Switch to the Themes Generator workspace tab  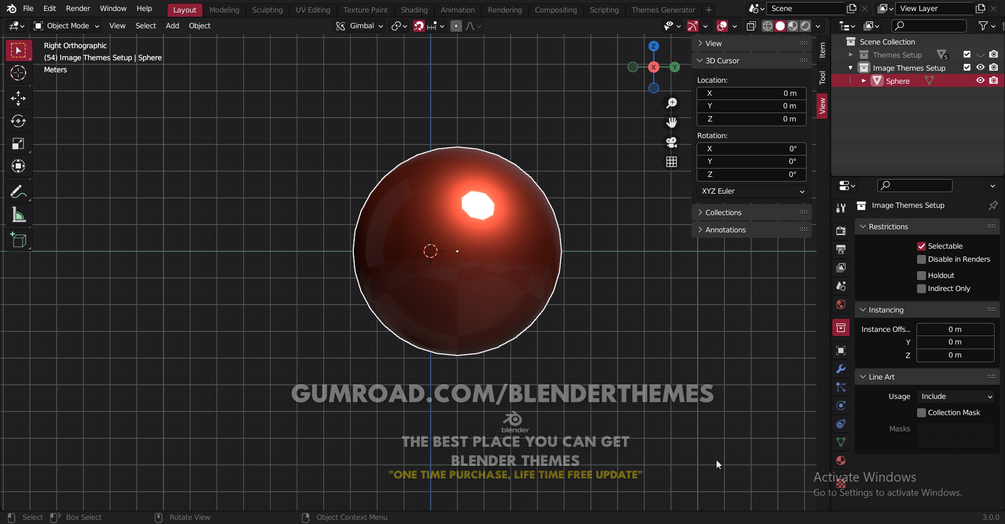click(663, 10)
